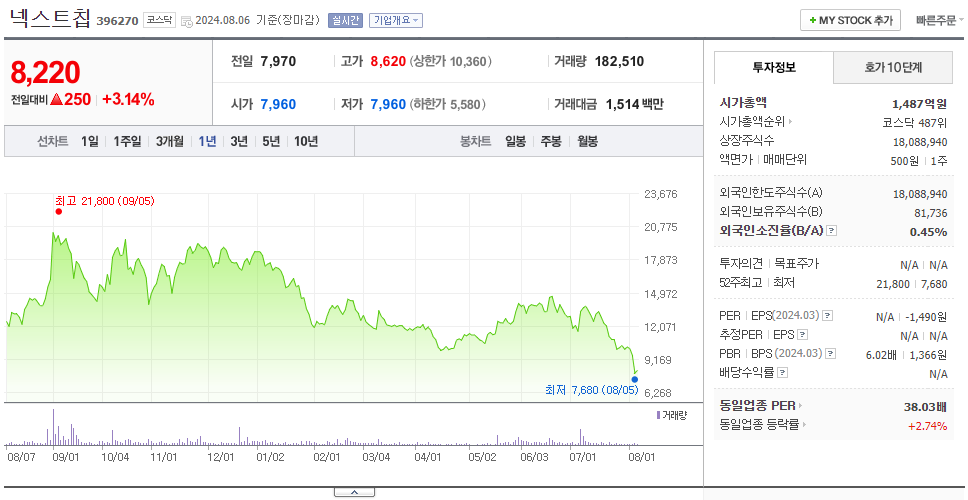This screenshot has width=968, height=500.
Task: Click the 실시간 badge
Action: coord(345,20)
